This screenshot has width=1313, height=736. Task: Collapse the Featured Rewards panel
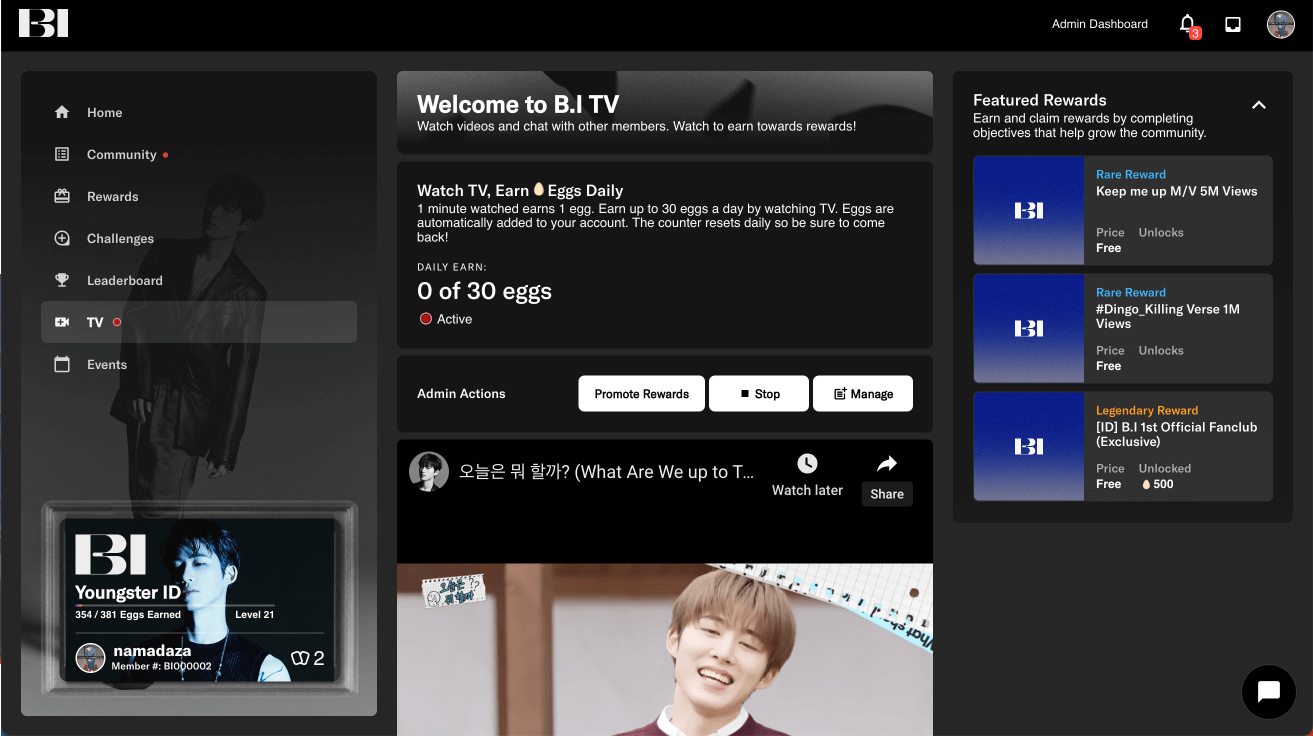point(1259,105)
